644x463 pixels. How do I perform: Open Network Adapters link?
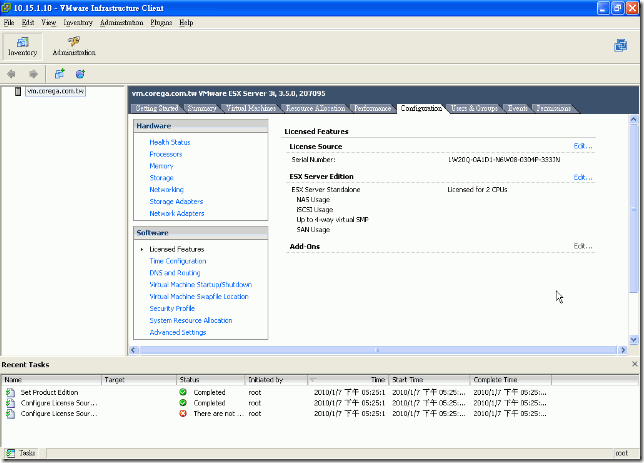(177, 213)
